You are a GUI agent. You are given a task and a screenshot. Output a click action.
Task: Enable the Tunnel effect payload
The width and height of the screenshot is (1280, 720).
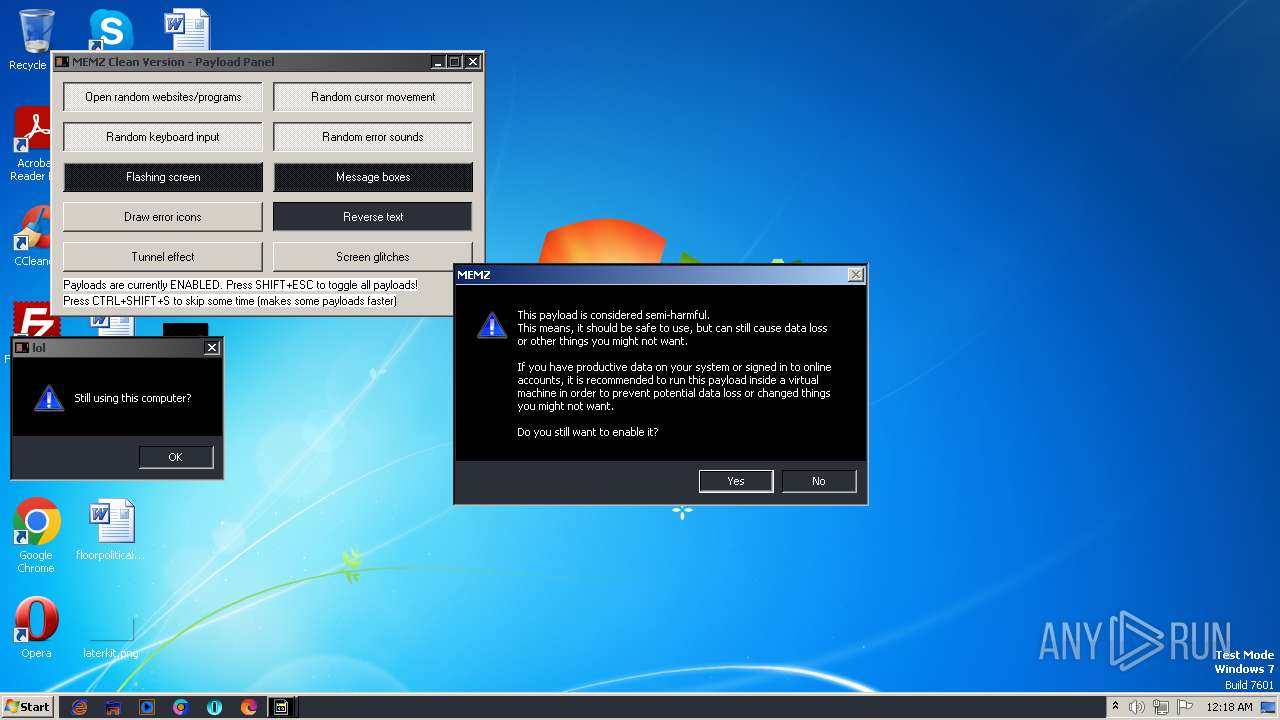(x=163, y=257)
